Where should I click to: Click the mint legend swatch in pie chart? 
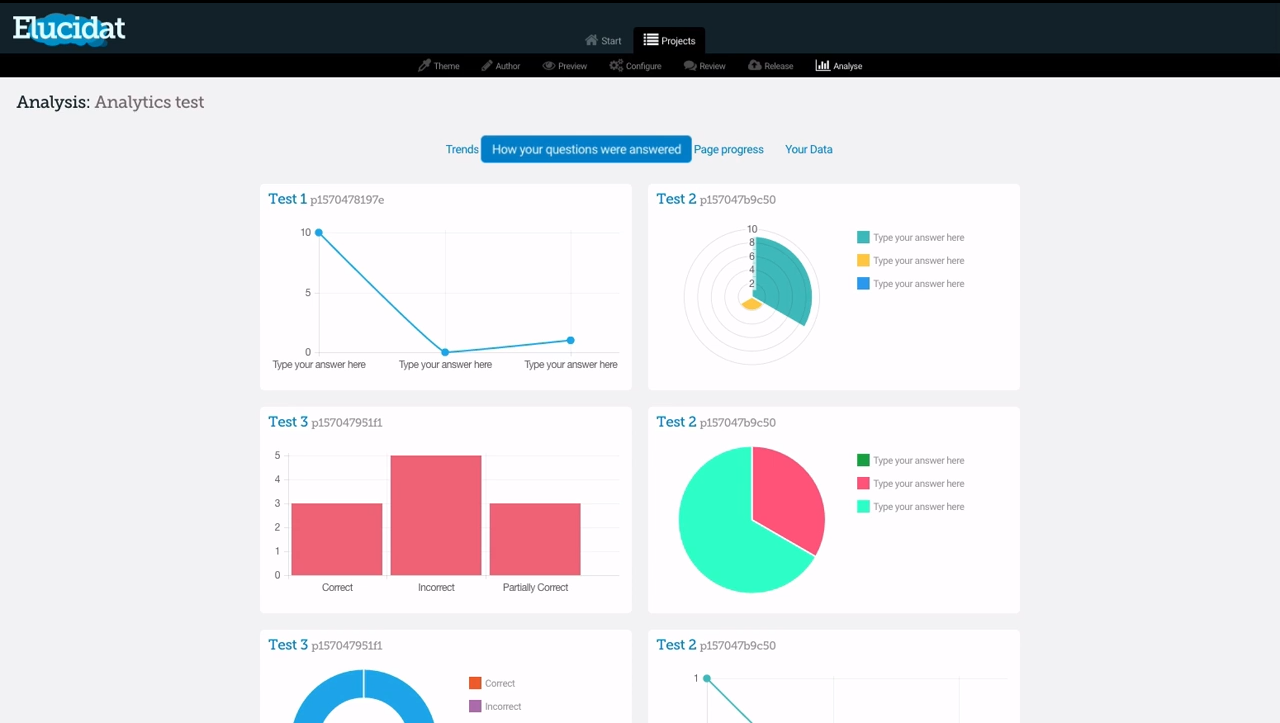click(x=863, y=507)
